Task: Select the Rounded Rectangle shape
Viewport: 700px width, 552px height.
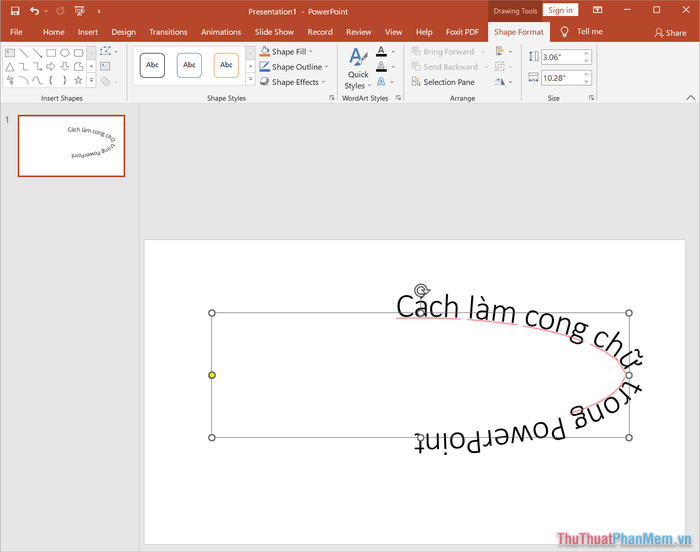Action: tap(79, 53)
